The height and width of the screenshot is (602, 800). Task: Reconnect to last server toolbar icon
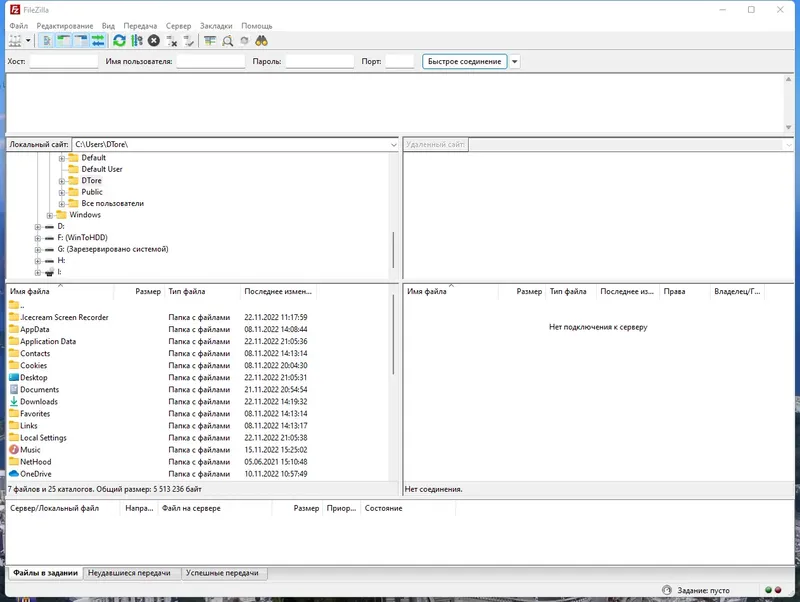[x=189, y=41]
